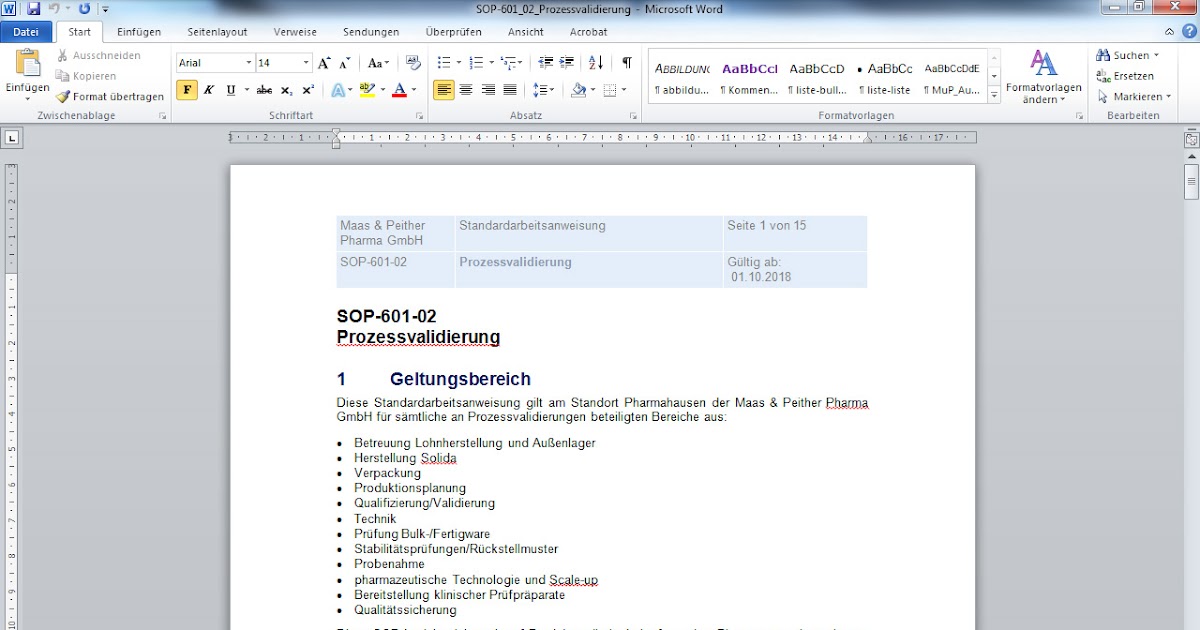The height and width of the screenshot is (630, 1200).
Task: Switch to the Sendungen tab
Action: (x=371, y=32)
